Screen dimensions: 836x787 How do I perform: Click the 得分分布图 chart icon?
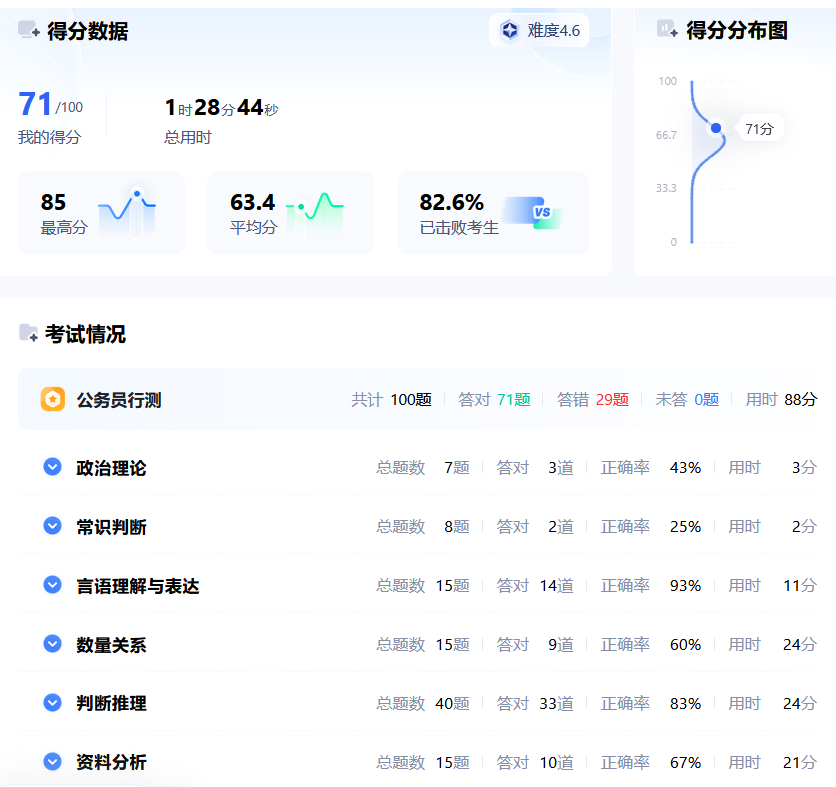[667, 30]
